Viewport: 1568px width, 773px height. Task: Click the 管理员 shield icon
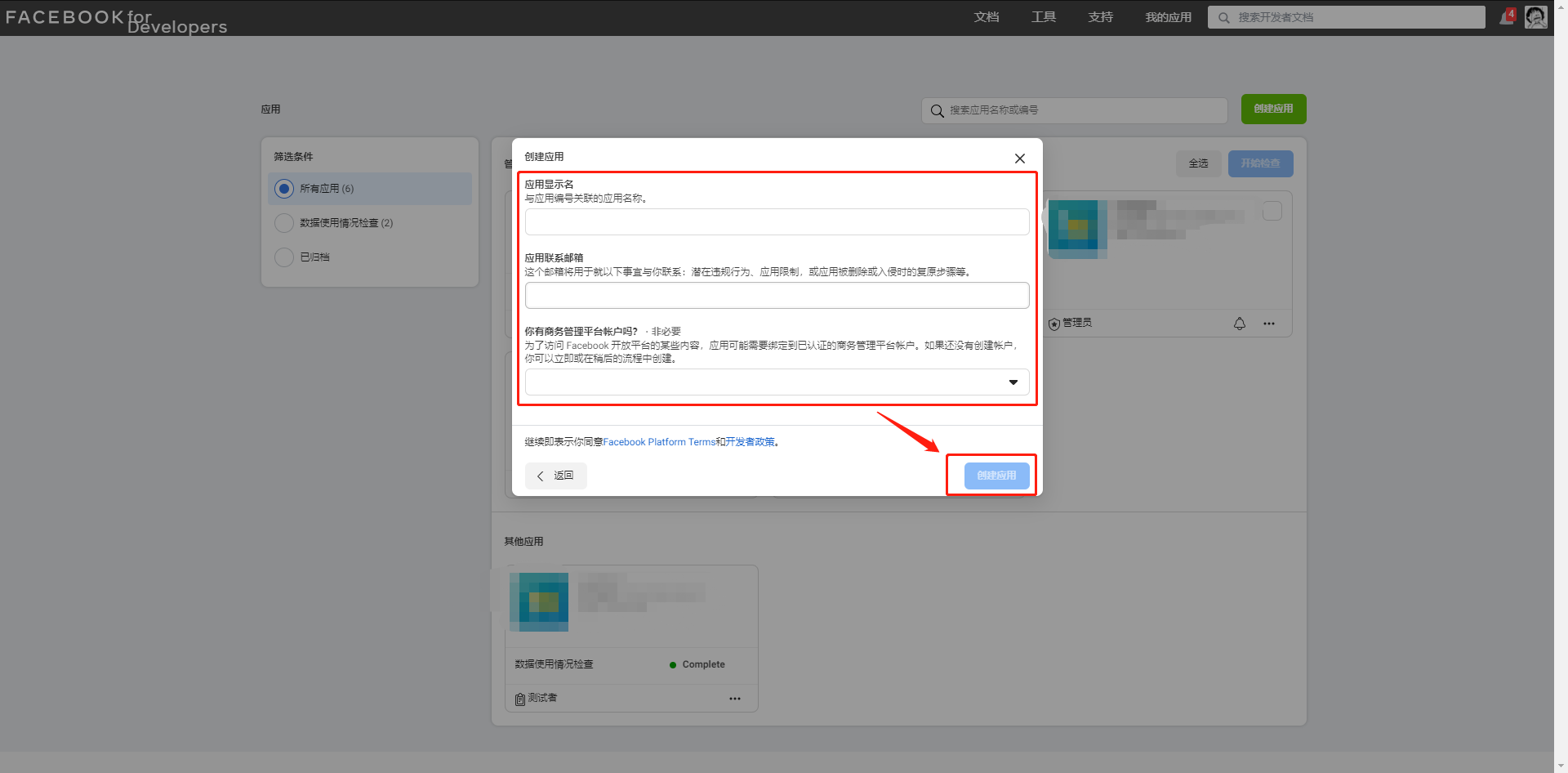pyautogui.click(x=1053, y=324)
